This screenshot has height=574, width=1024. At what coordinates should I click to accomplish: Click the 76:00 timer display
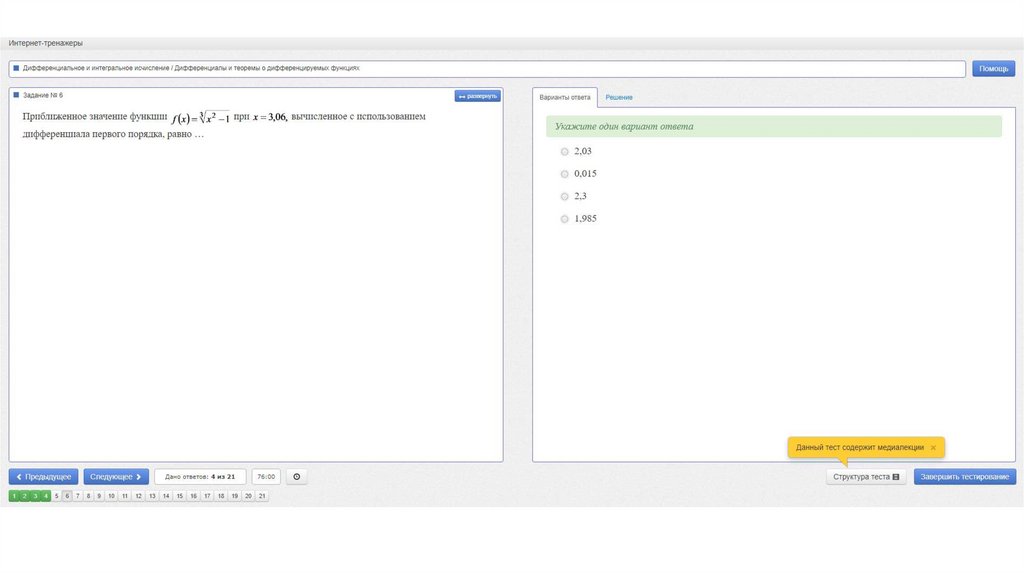pos(266,477)
